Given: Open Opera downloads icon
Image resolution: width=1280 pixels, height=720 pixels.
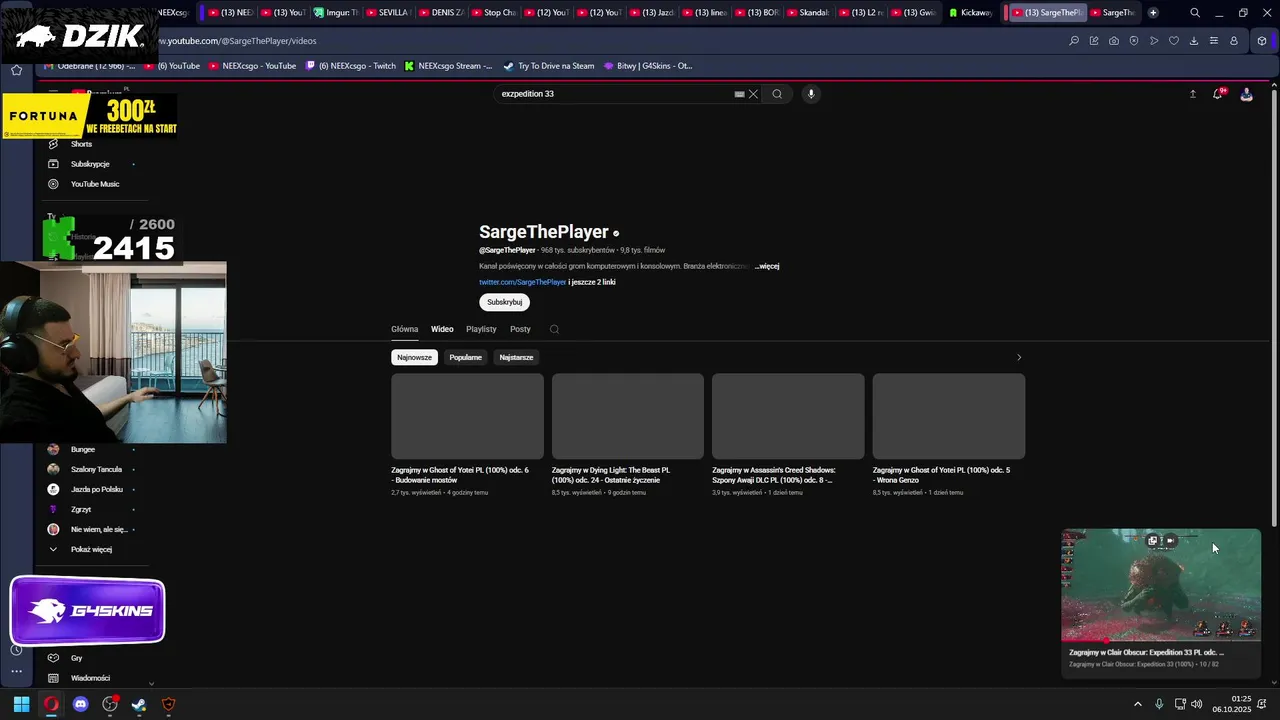Looking at the screenshot, I should (1194, 41).
